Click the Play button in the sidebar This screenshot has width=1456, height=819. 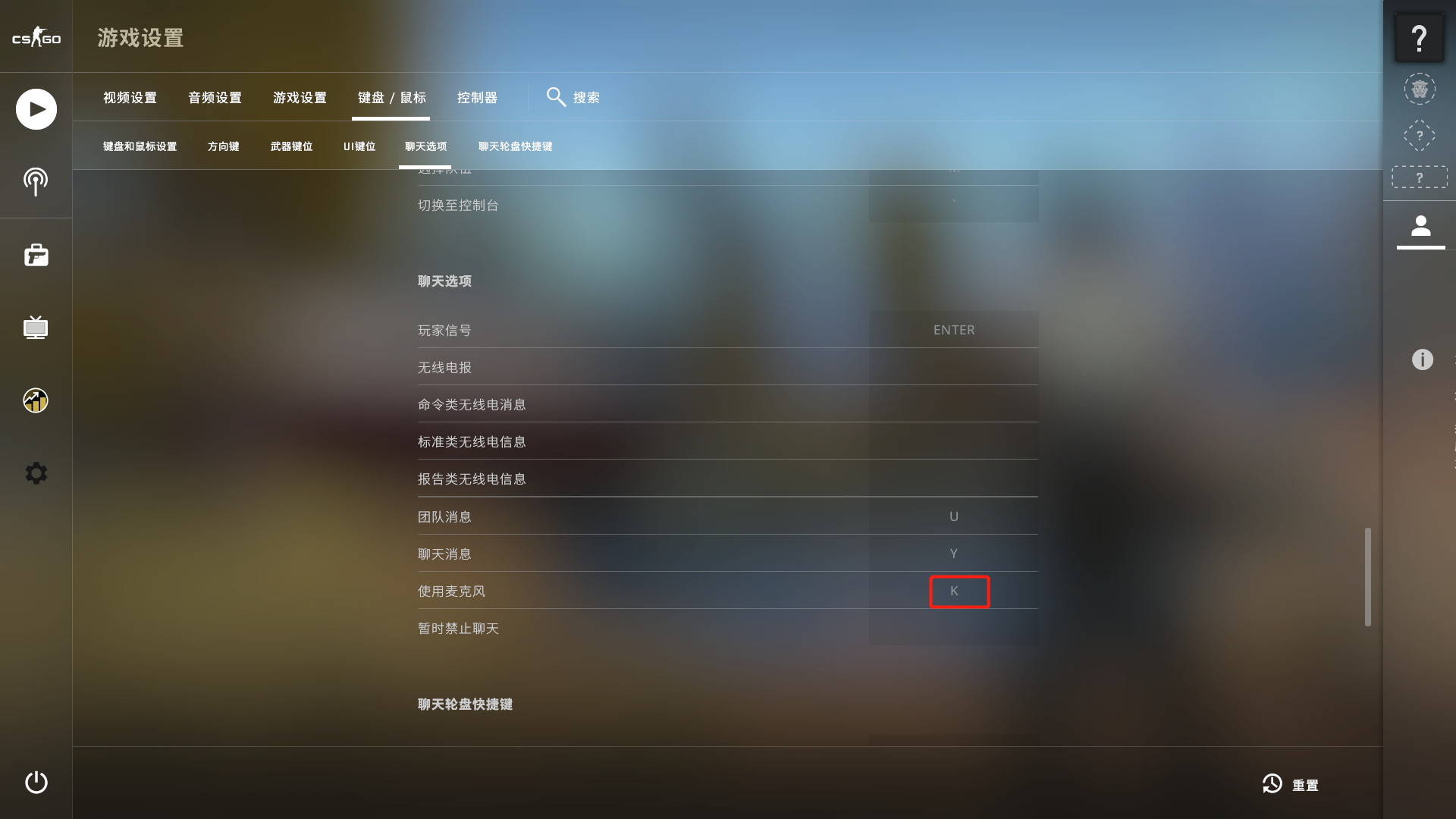click(36, 109)
